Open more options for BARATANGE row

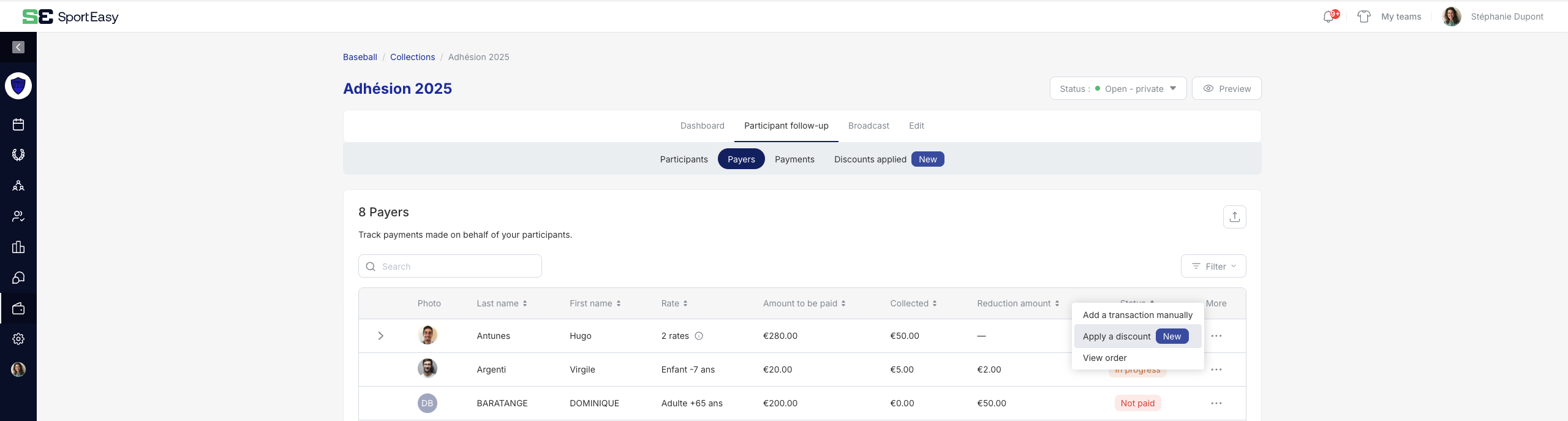coord(1216,403)
